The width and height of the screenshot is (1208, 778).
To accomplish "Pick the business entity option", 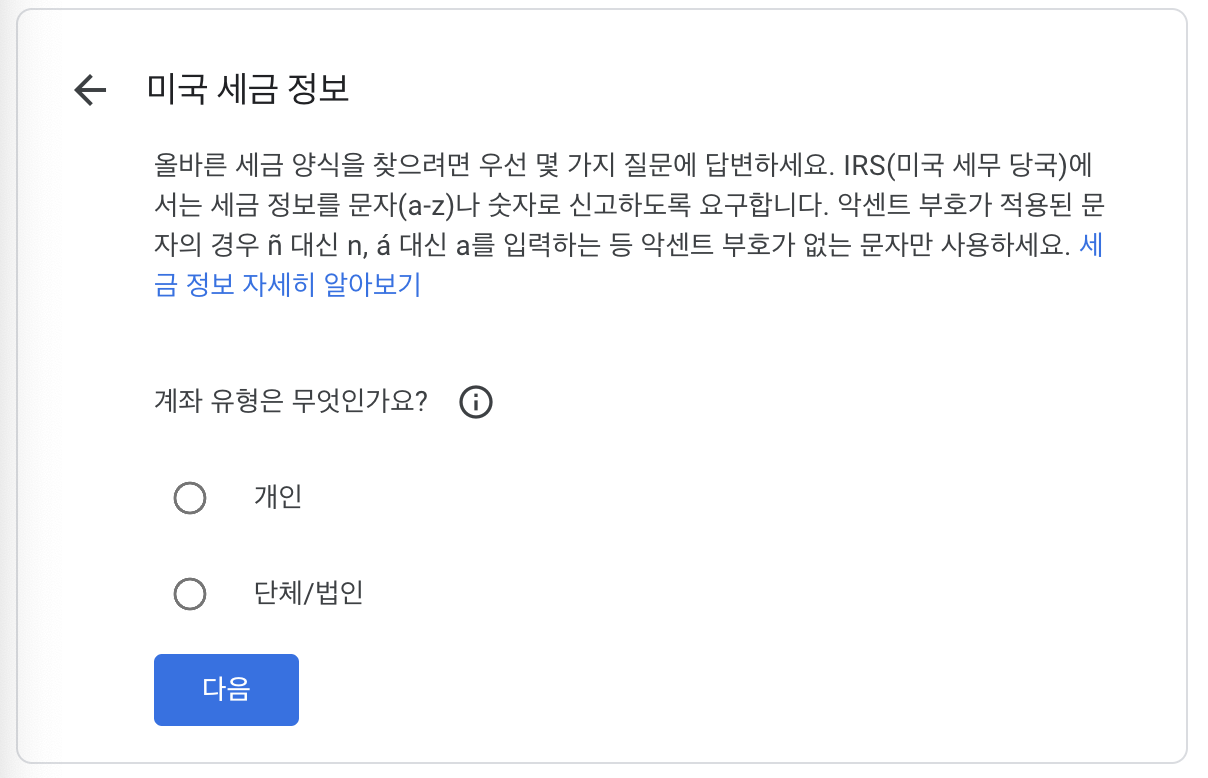I will [190, 594].
